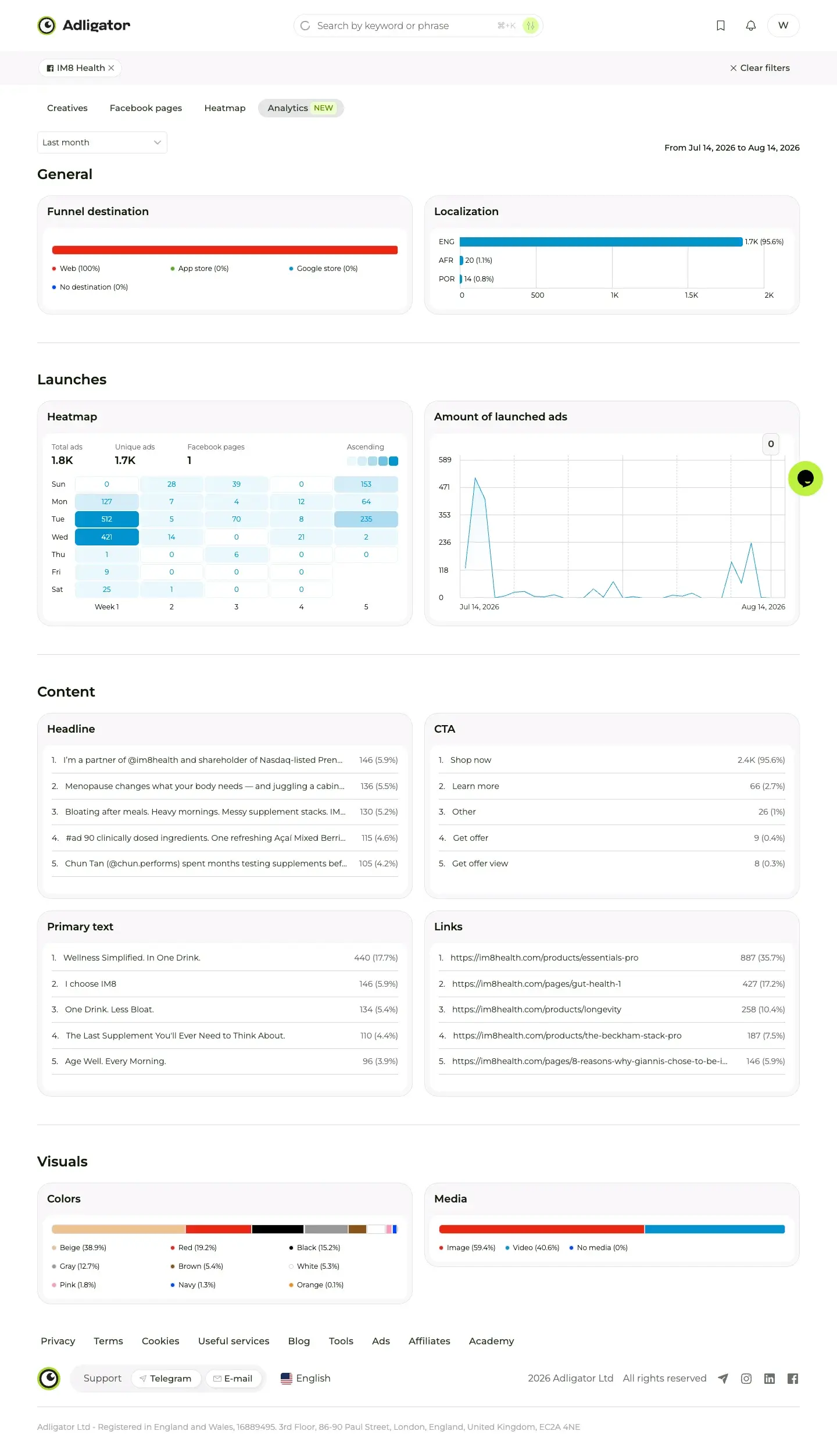Open the Cookies footer link
This screenshot has height=1456, width=837.
[160, 1341]
